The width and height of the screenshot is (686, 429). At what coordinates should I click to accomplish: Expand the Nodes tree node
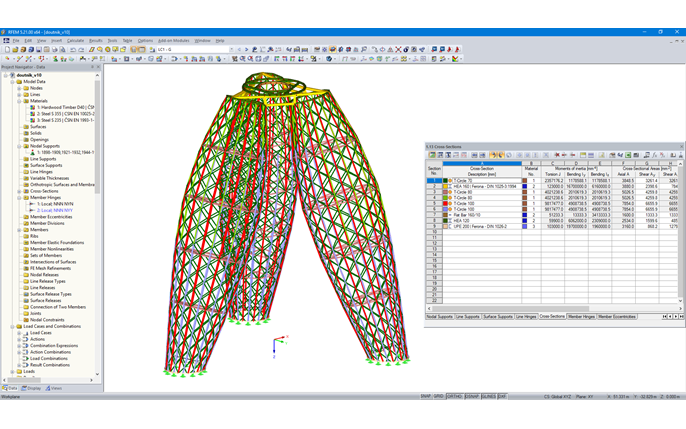click(19, 88)
